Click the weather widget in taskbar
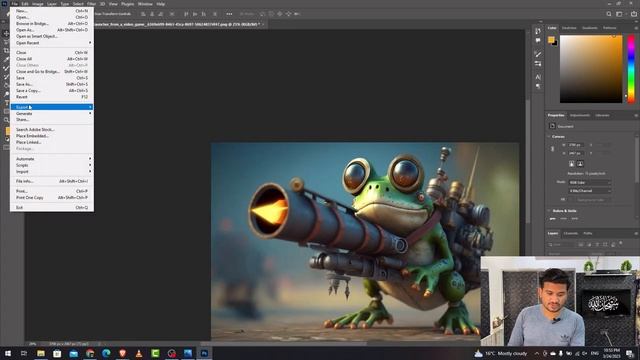Image resolution: width=640 pixels, height=360 pixels. pyautogui.click(x=501, y=353)
